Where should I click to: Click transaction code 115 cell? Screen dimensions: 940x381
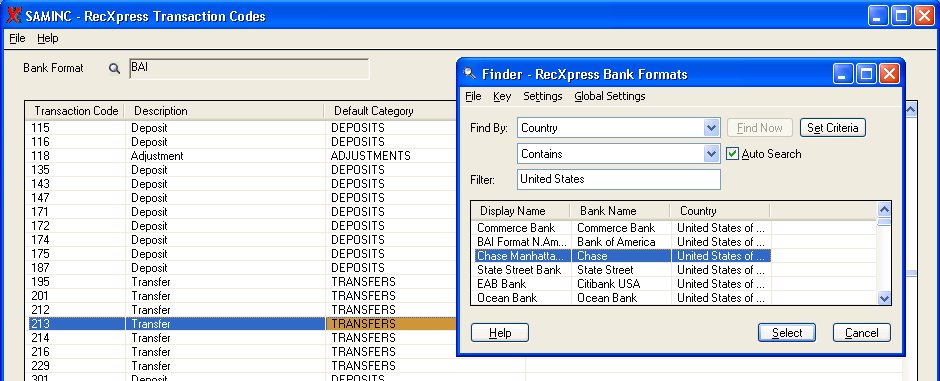[77, 128]
